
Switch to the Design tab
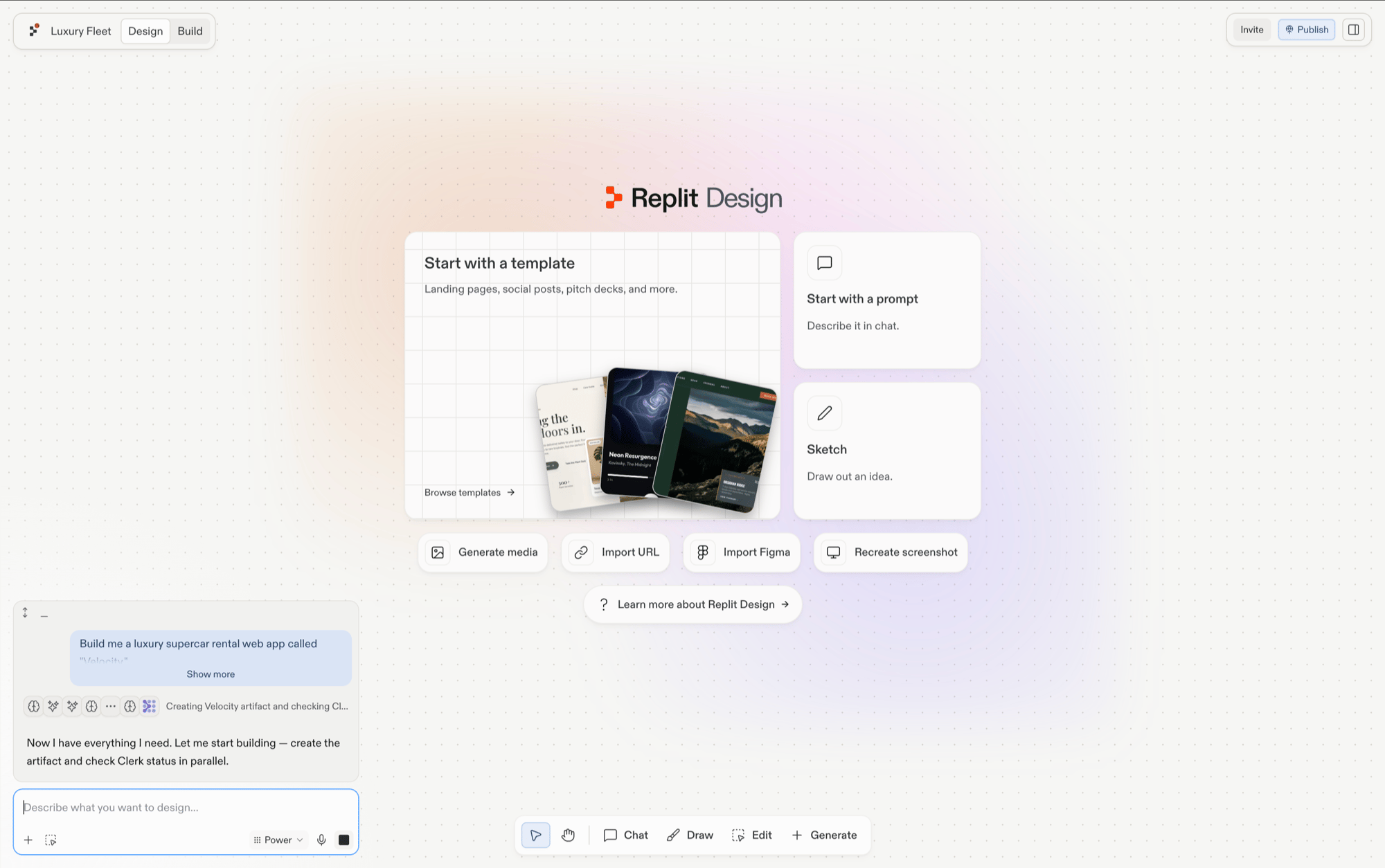click(145, 31)
